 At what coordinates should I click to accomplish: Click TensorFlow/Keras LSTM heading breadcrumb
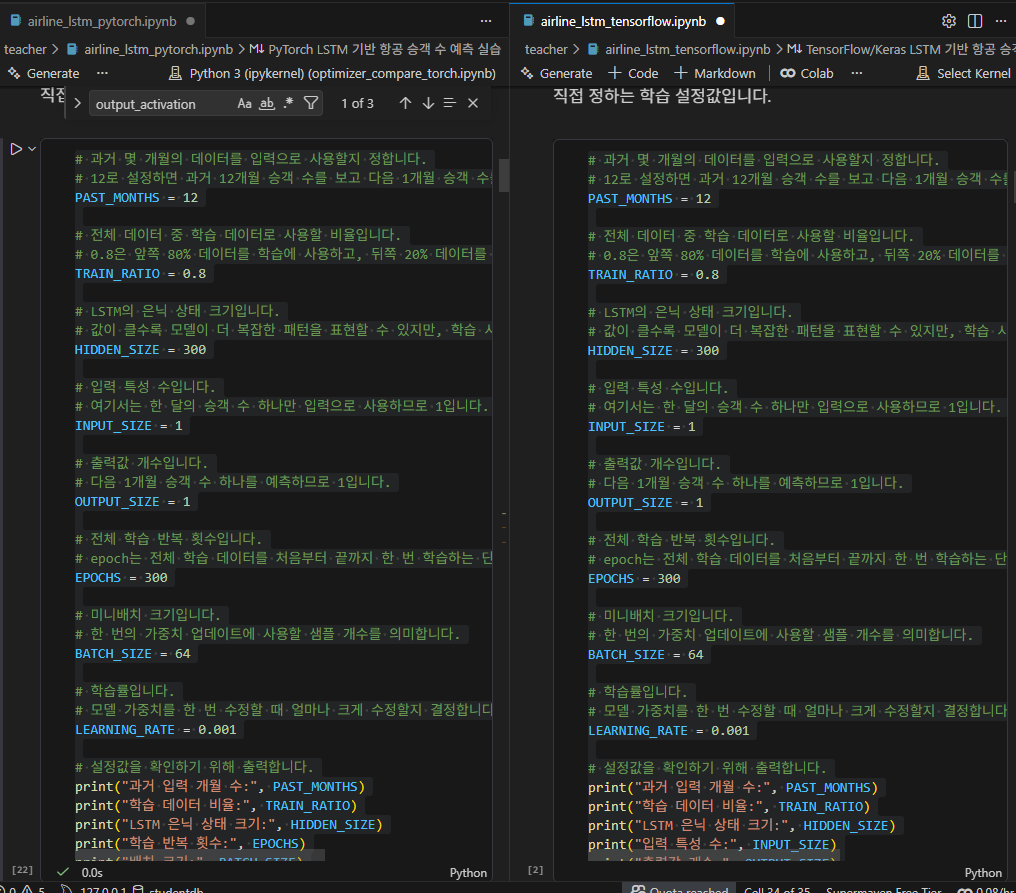tap(901, 49)
